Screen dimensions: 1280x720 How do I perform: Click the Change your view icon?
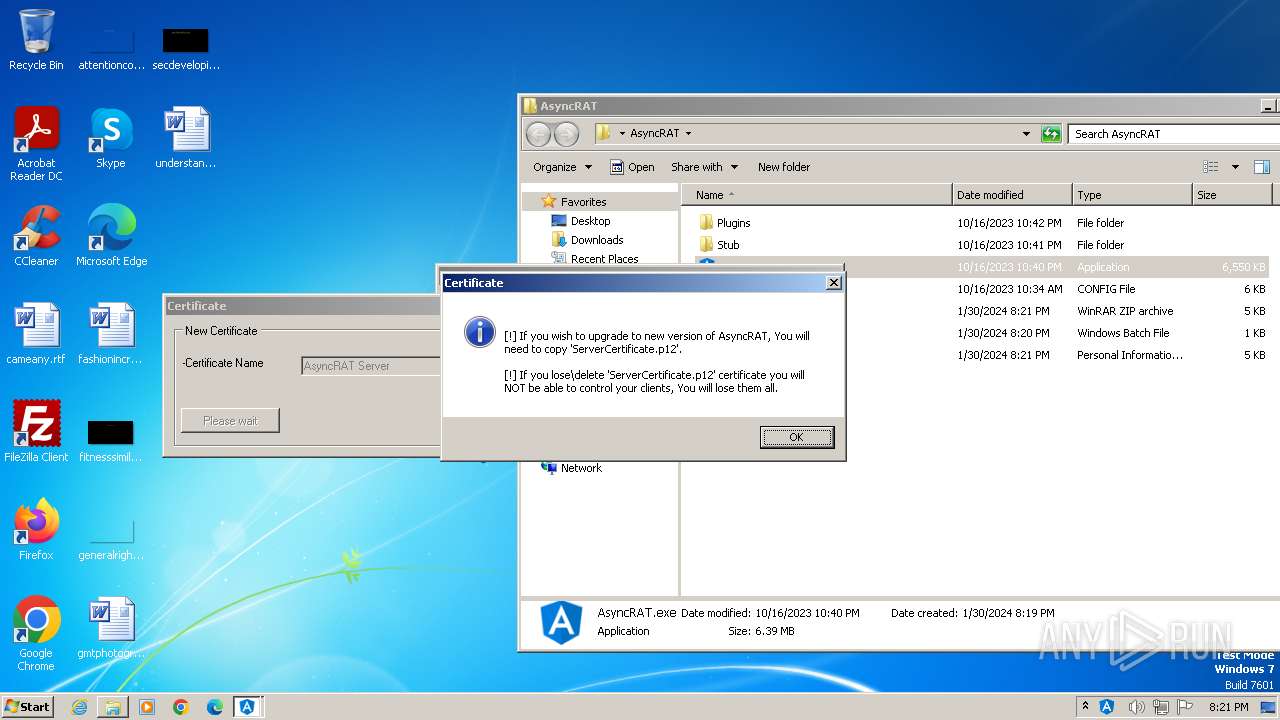[1211, 167]
